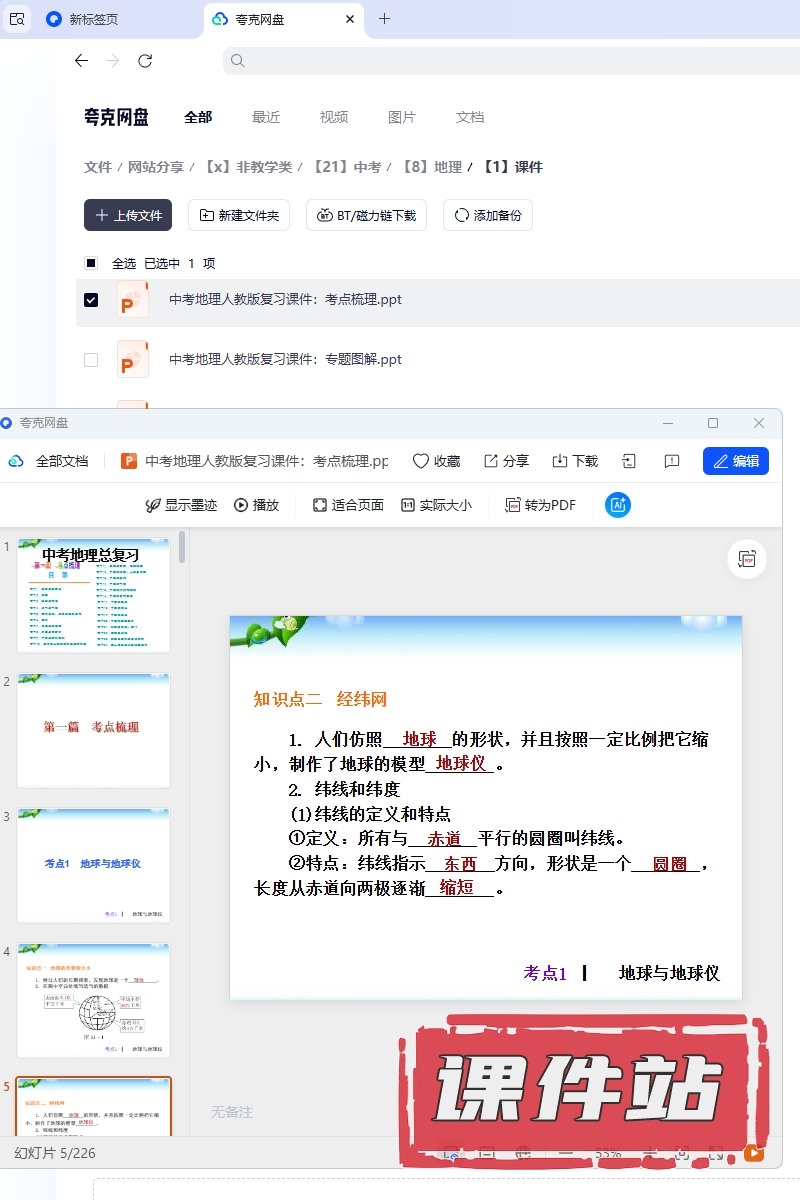Click the slide panel vertical scrollbar
The height and width of the screenshot is (1200, 800).
point(182,548)
